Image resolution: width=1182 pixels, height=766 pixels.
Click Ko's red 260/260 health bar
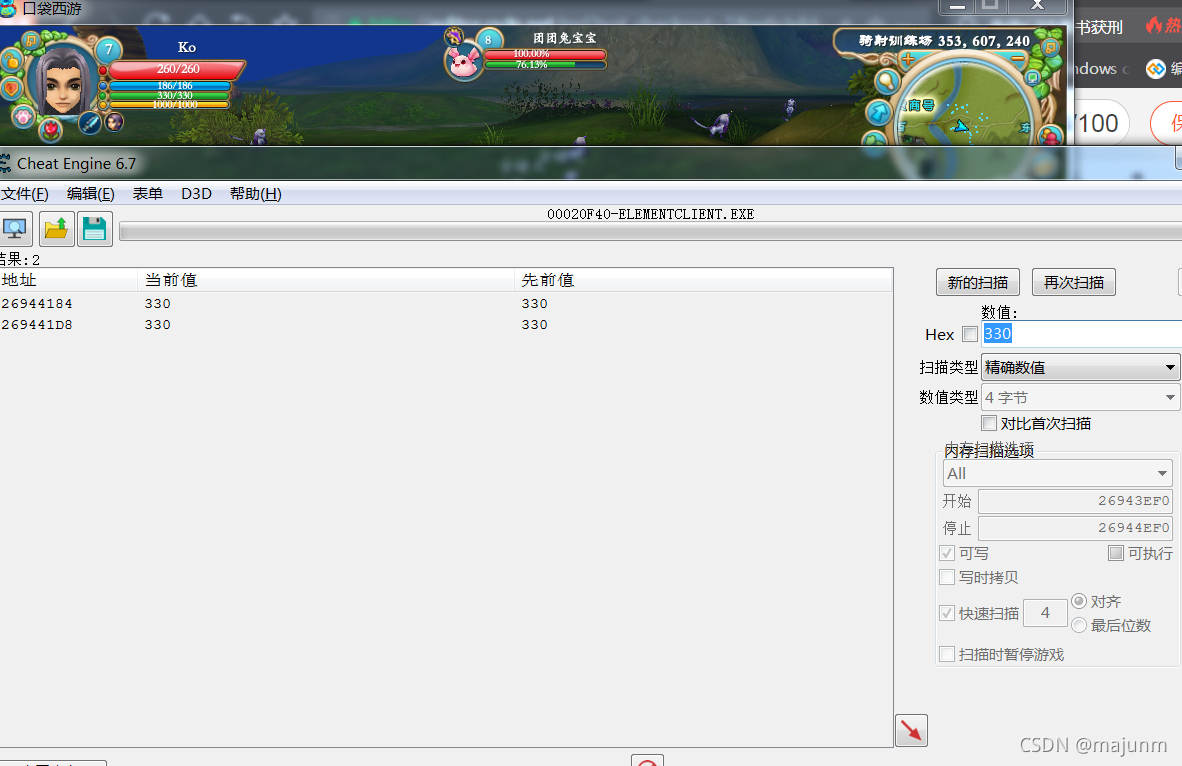(x=178, y=69)
